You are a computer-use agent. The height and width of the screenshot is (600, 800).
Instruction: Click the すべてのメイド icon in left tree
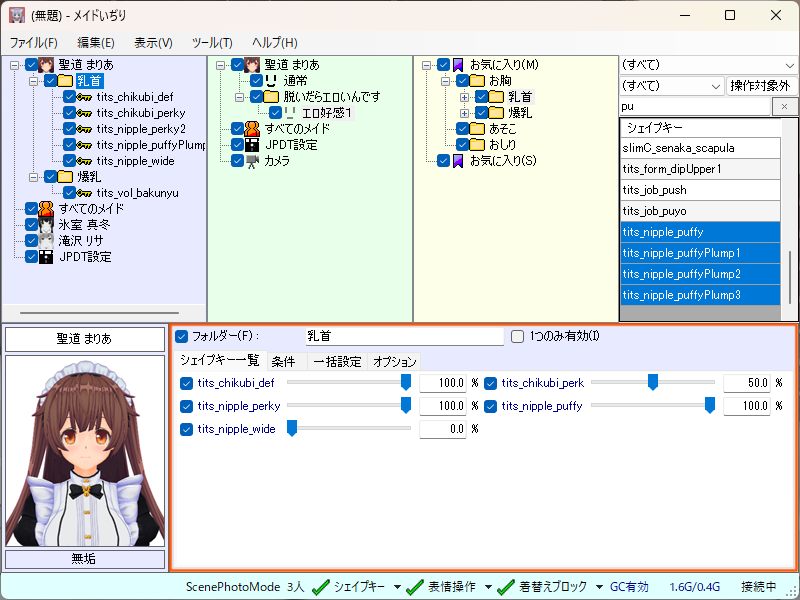point(46,209)
